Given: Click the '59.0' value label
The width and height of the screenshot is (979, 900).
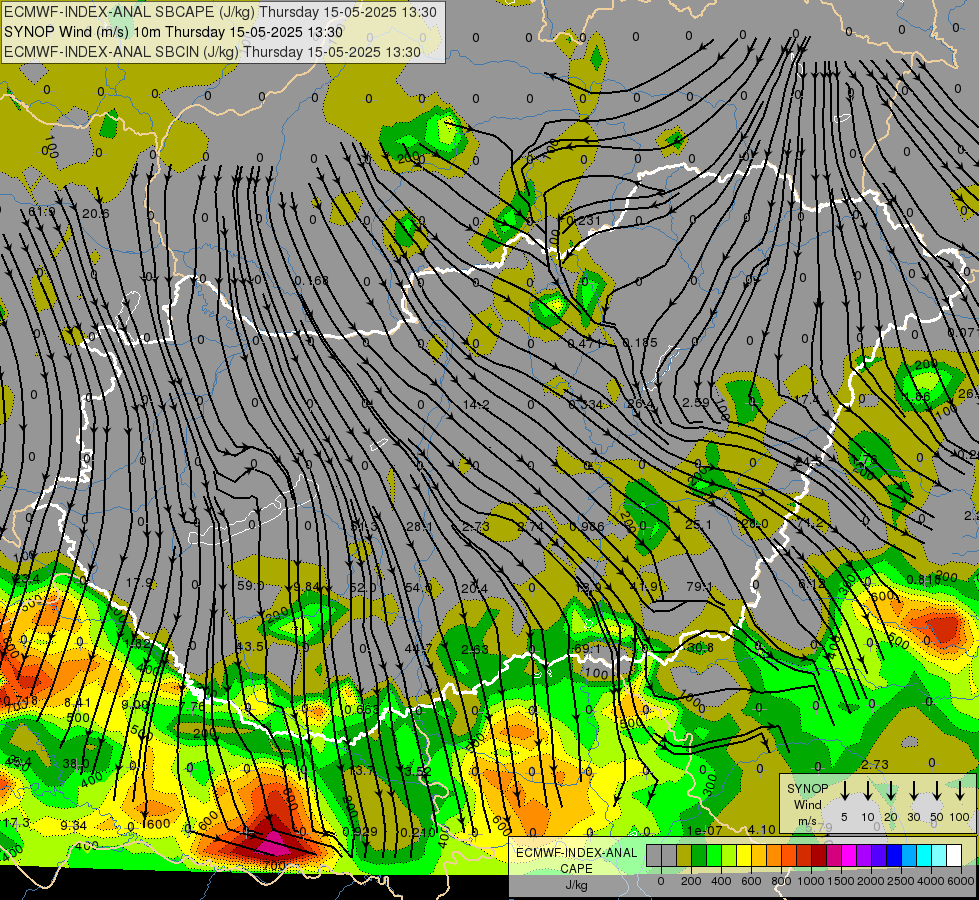Looking at the screenshot, I should pyautogui.click(x=250, y=585).
